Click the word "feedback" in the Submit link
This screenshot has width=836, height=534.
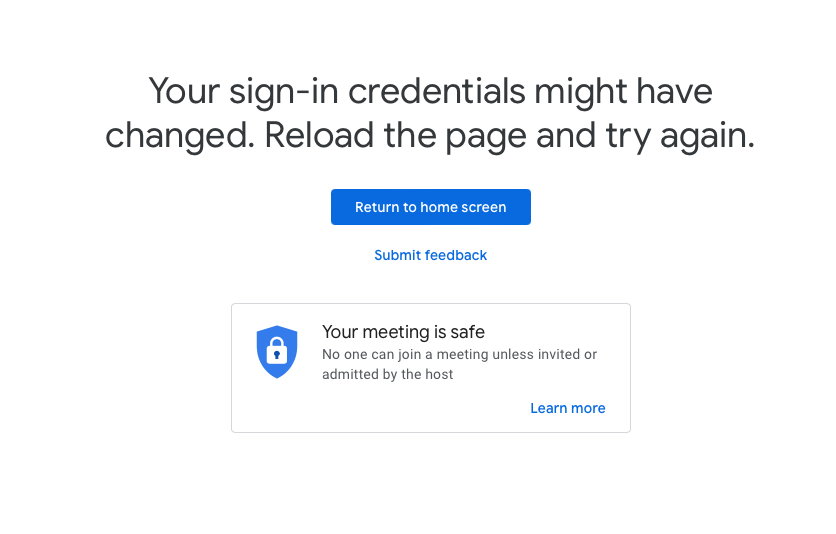point(455,255)
